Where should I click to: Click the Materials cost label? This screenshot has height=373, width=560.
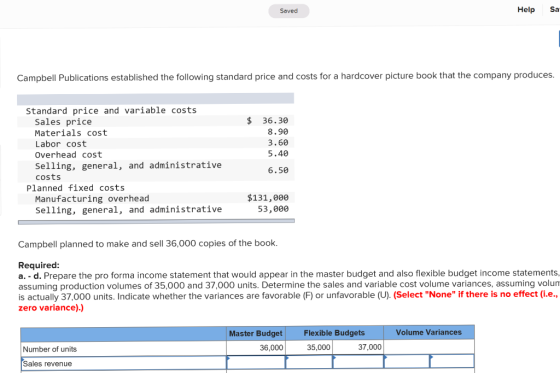(x=71, y=133)
